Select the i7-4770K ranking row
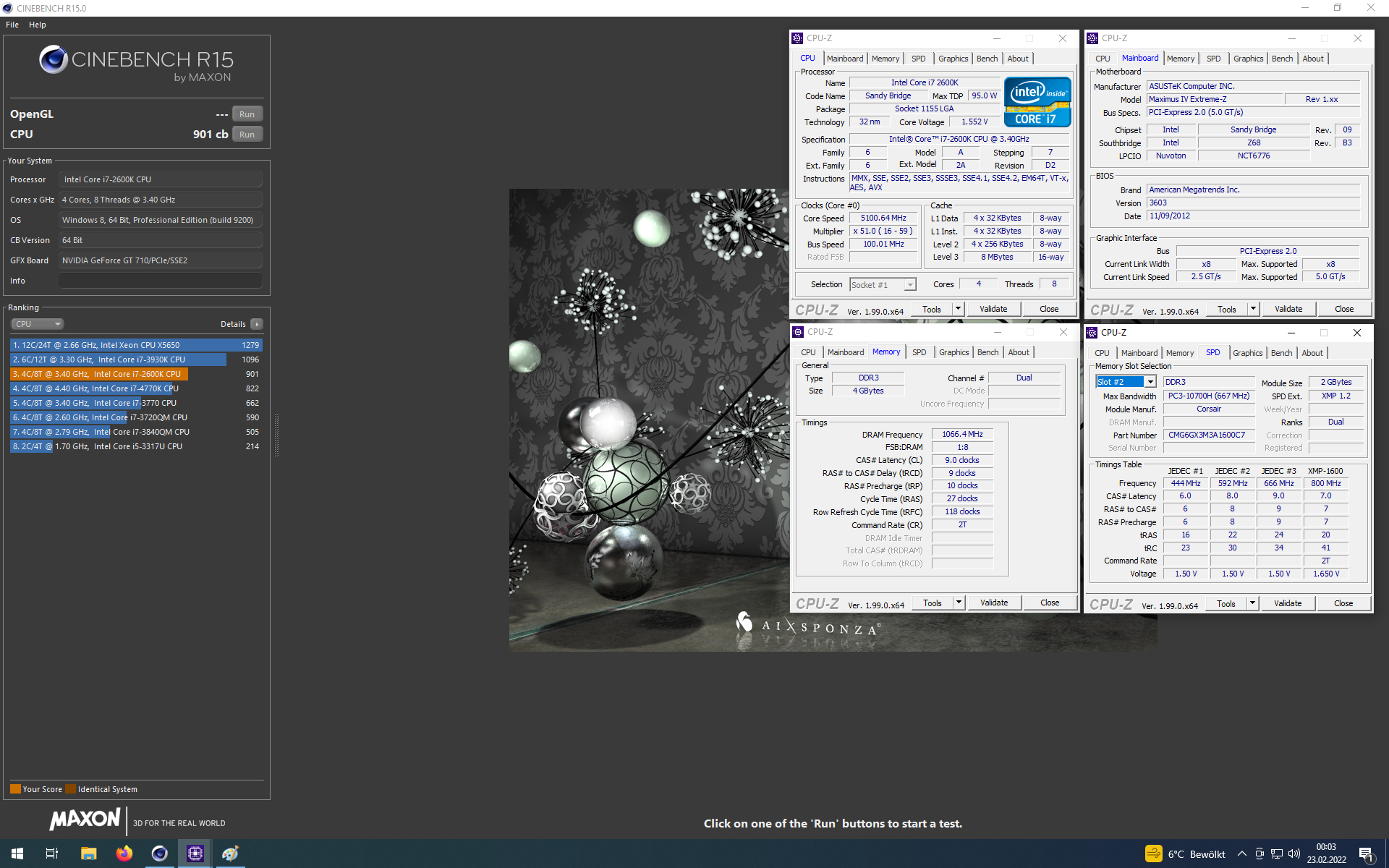 (136, 388)
